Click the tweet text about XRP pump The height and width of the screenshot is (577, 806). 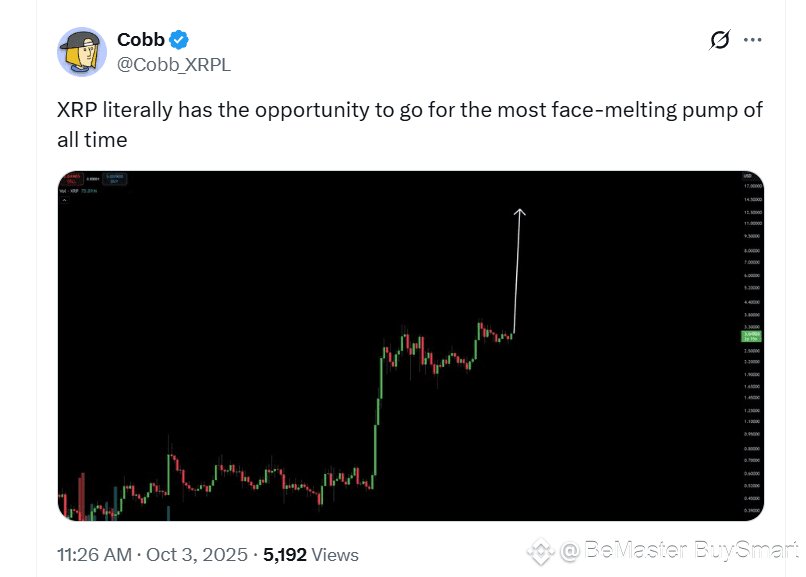410,125
